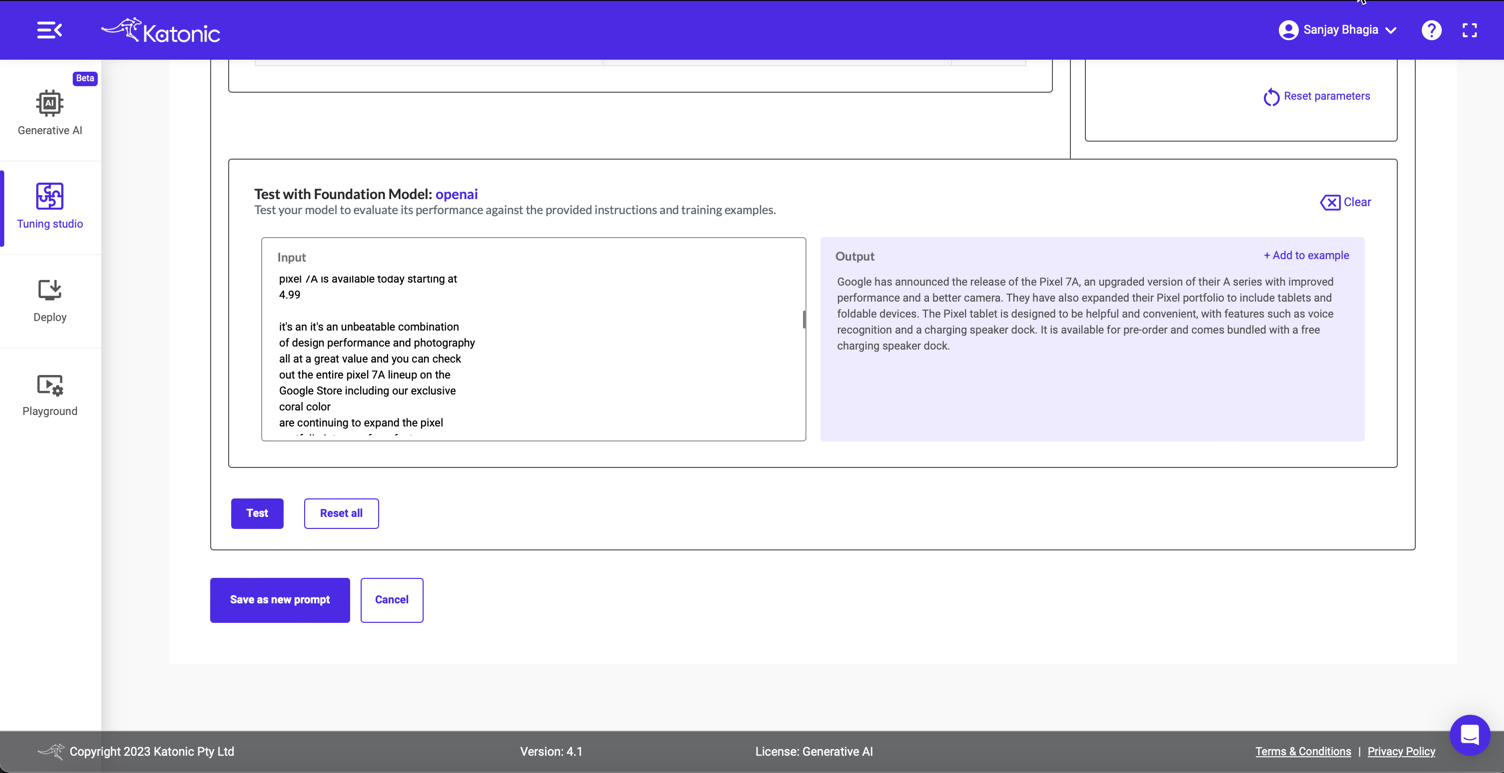Click the Clear backspace icon
The width and height of the screenshot is (1504, 773).
coord(1329,202)
